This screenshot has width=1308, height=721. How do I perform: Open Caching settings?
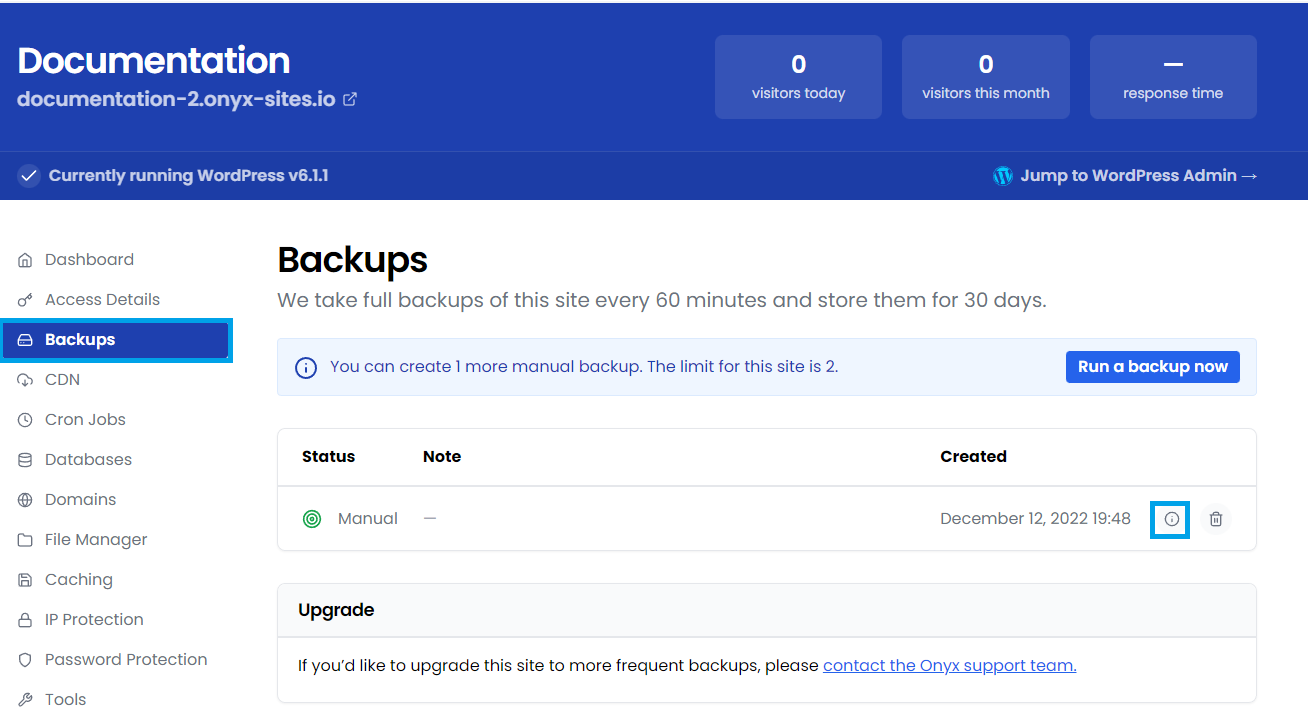coord(78,580)
